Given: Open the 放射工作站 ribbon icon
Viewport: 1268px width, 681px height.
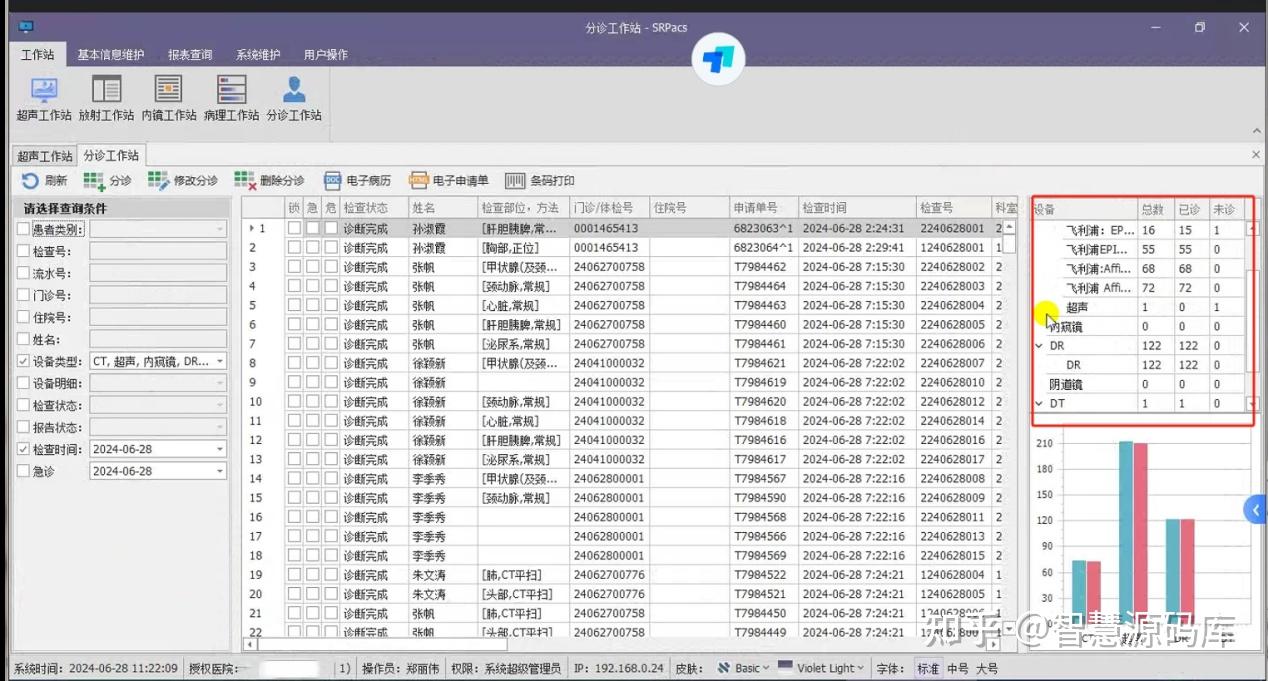Looking at the screenshot, I should click(x=106, y=99).
